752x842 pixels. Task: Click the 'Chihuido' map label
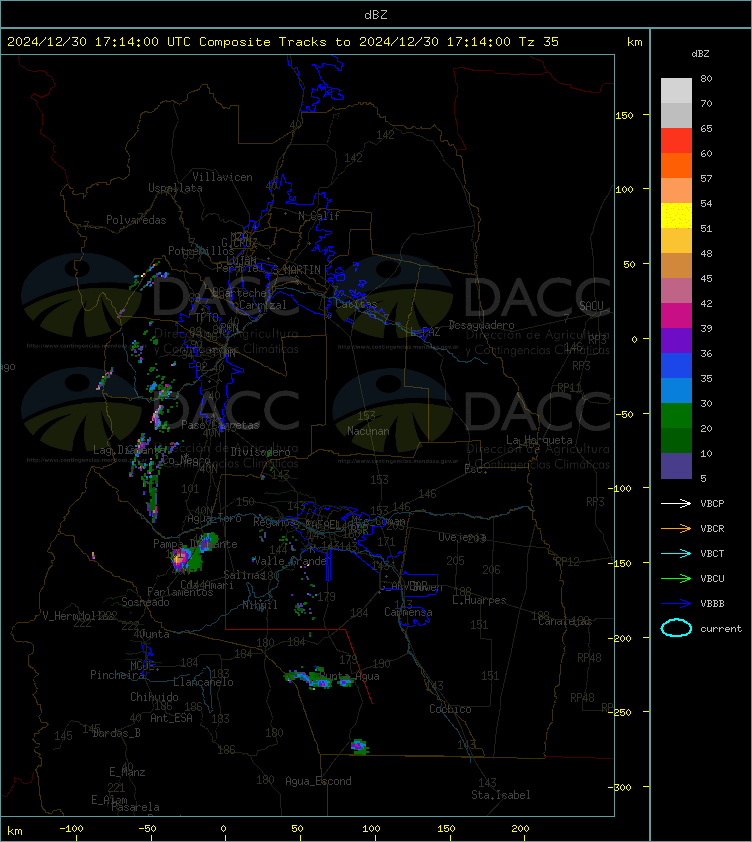(154, 697)
